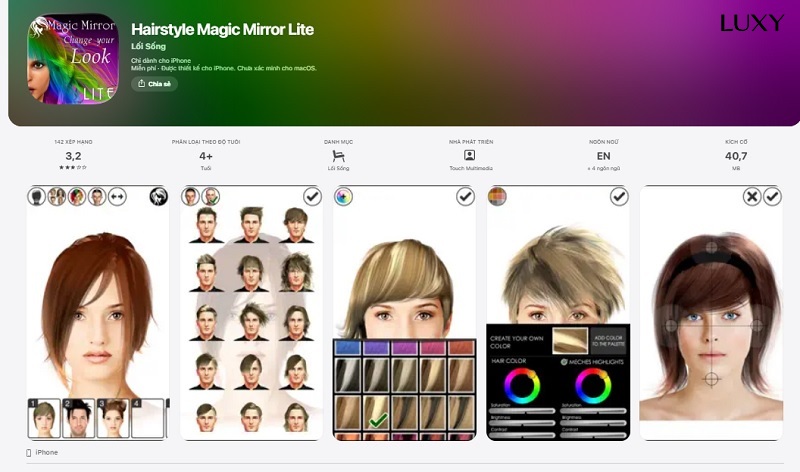Click the male face icon in the men's hairstyles screenshot

coord(190,196)
